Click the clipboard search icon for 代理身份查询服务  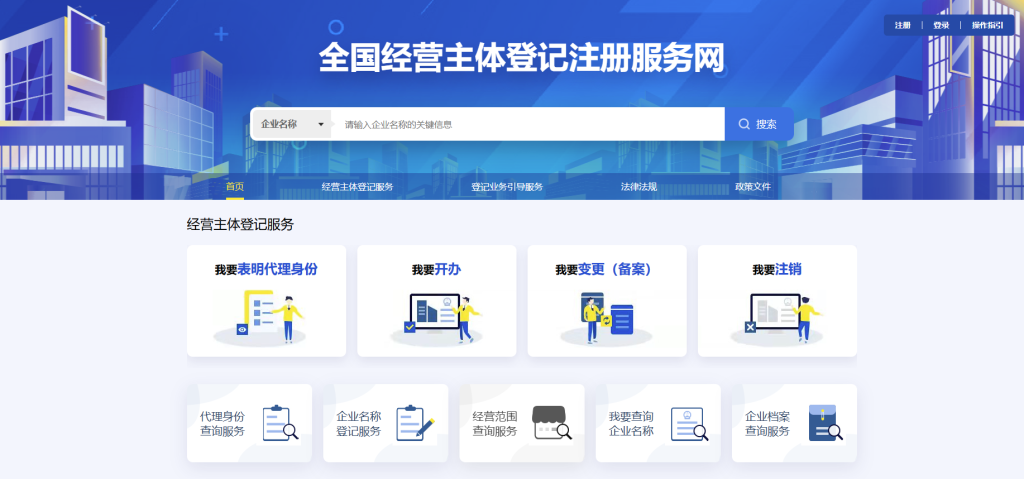click(x=280, y=423)
